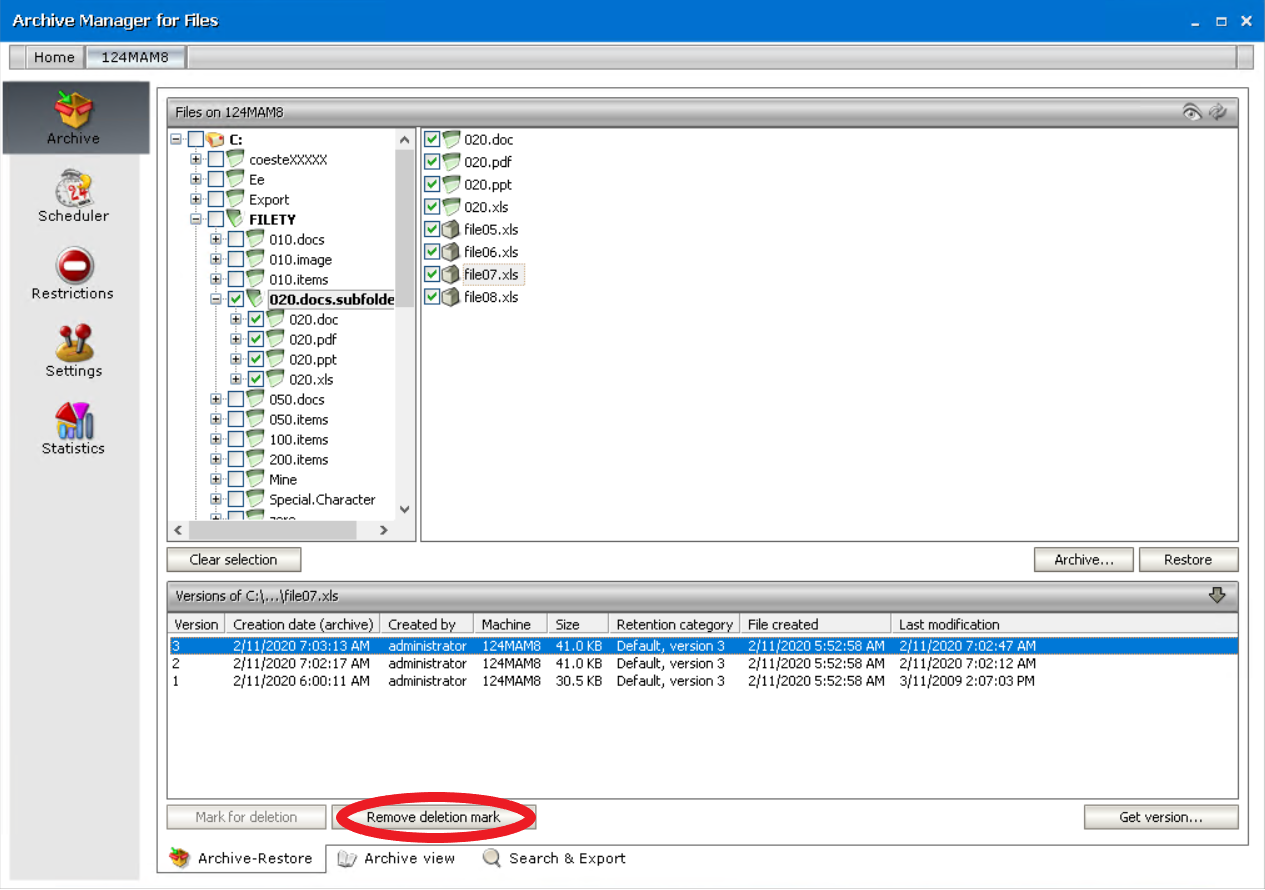Click the Get version... button
Image resolution: width=1265 pixels, height=890 pixels.
tap(1160, 817)
